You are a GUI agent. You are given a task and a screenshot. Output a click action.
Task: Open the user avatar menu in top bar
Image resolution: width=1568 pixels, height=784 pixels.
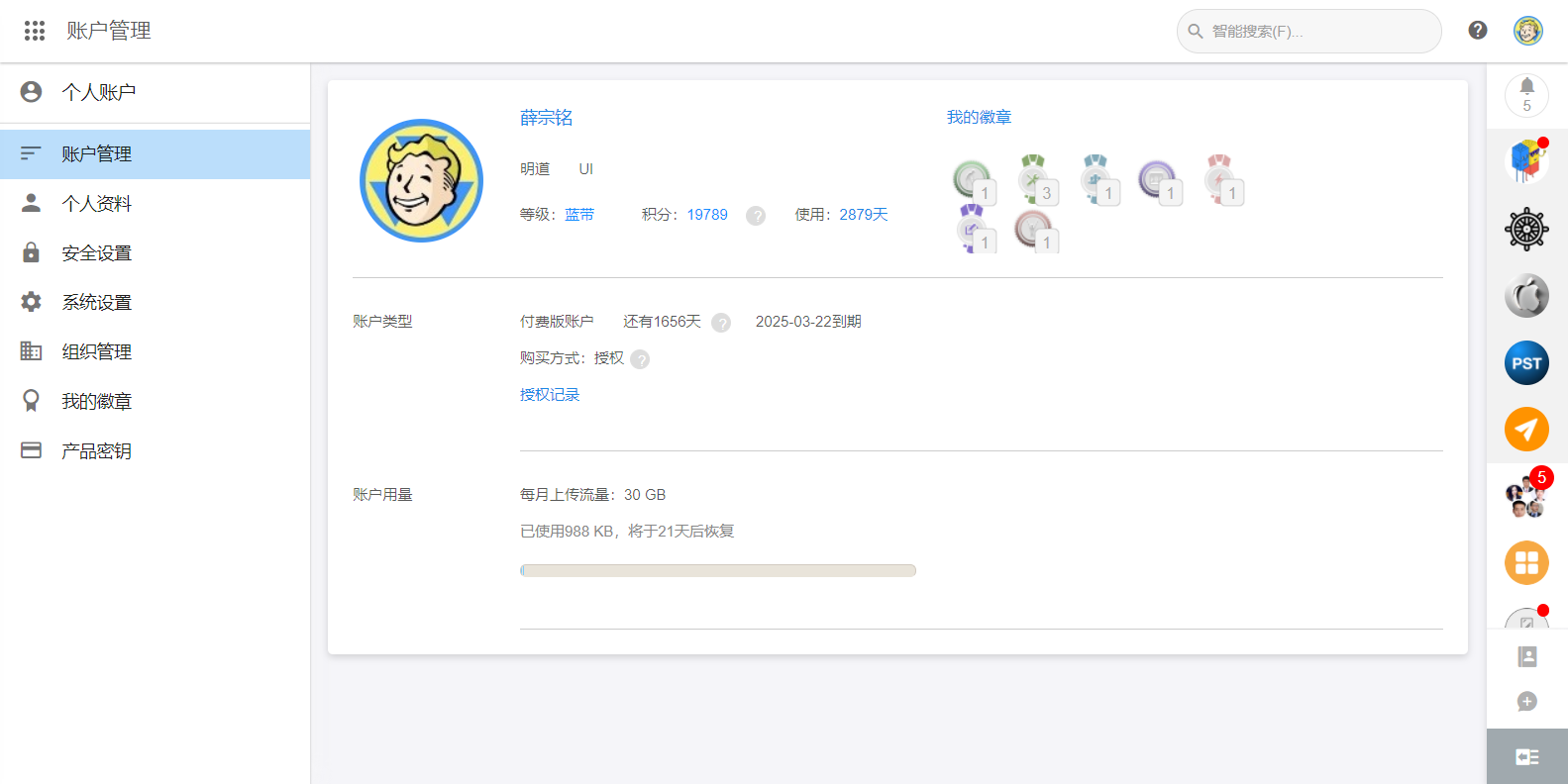[1528, 31]
